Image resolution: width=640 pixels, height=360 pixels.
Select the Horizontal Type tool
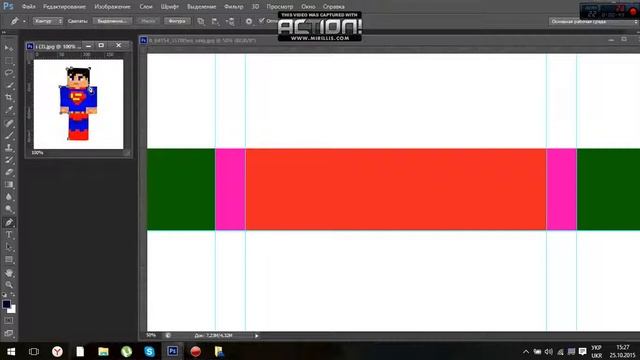pyautogui.click(x=9, y=235)
